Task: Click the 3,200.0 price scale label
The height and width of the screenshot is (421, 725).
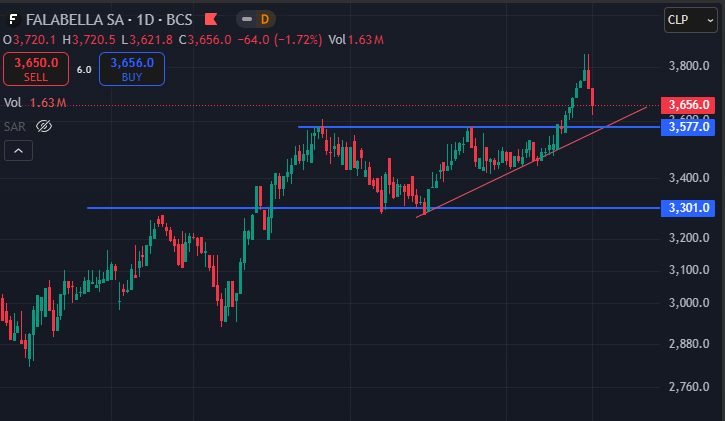Action: pyautogui.click(x=689, y=238)
